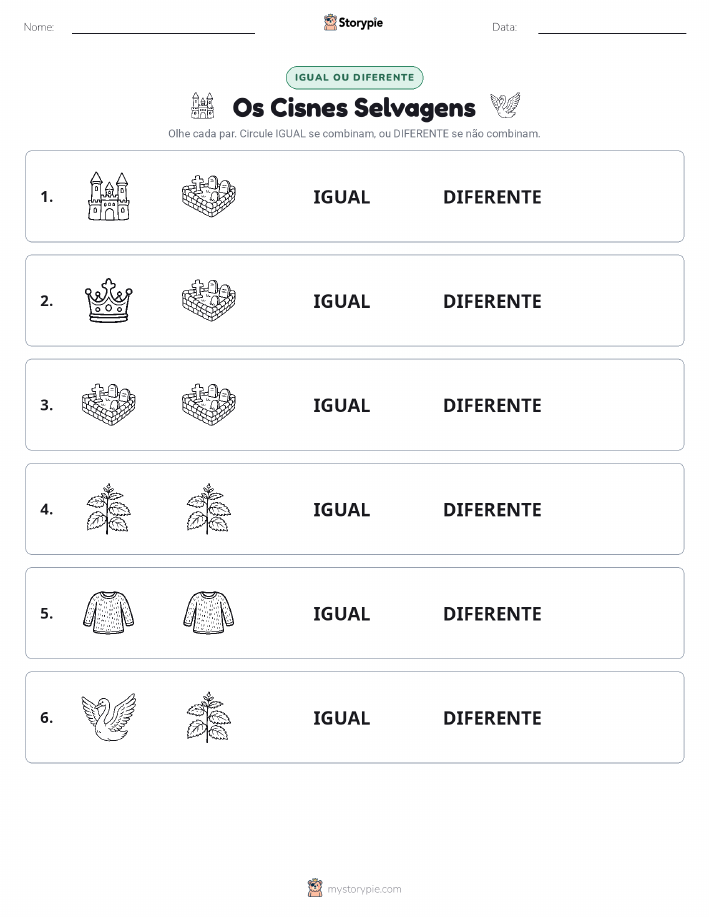Click the crown icon in row 2
Viewport: 709px width, 917px height.
click(x=108, y=301)
